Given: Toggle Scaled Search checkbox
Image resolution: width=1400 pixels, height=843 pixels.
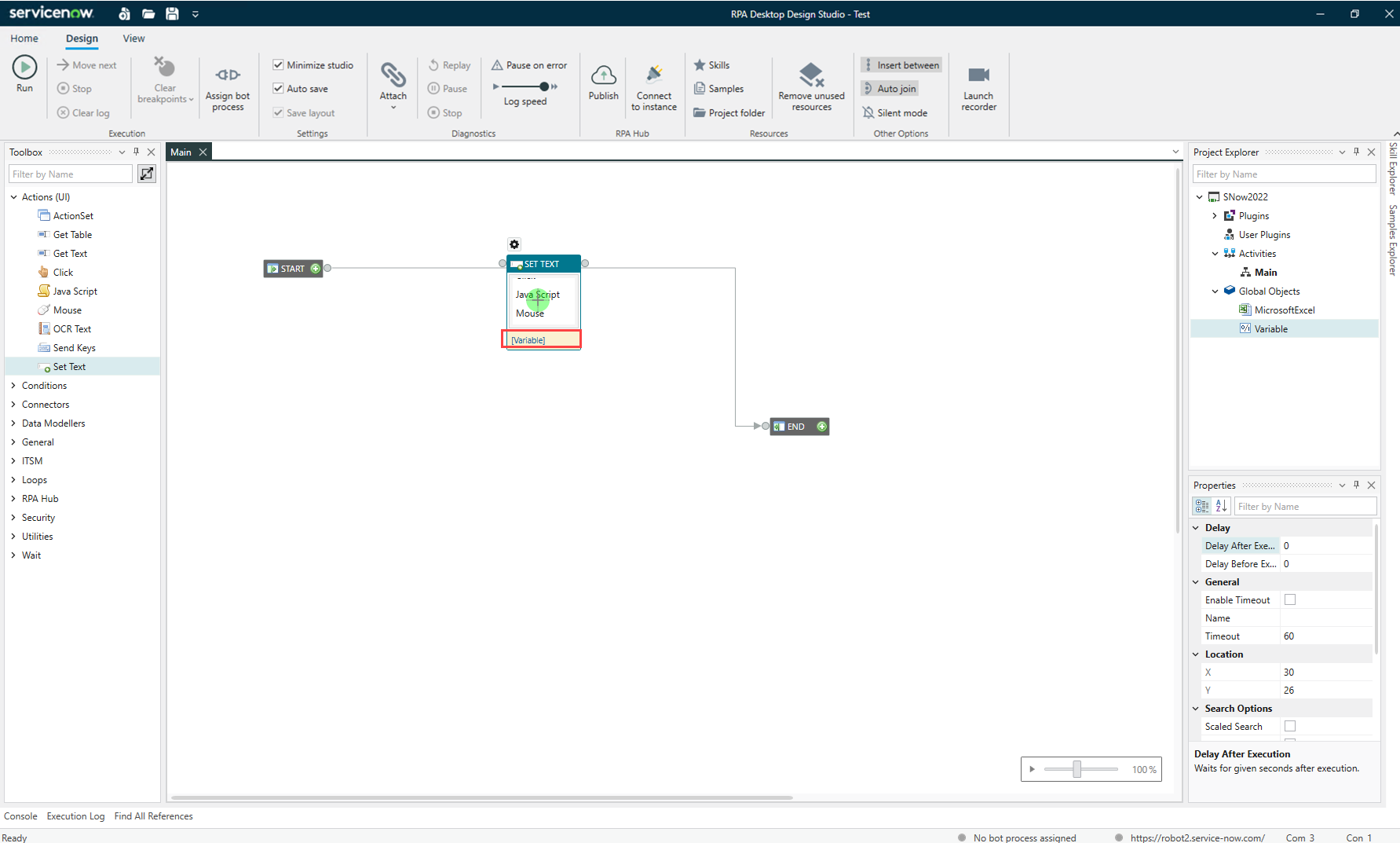Looking at the screenshot, I should click(x=1290, y=727).
